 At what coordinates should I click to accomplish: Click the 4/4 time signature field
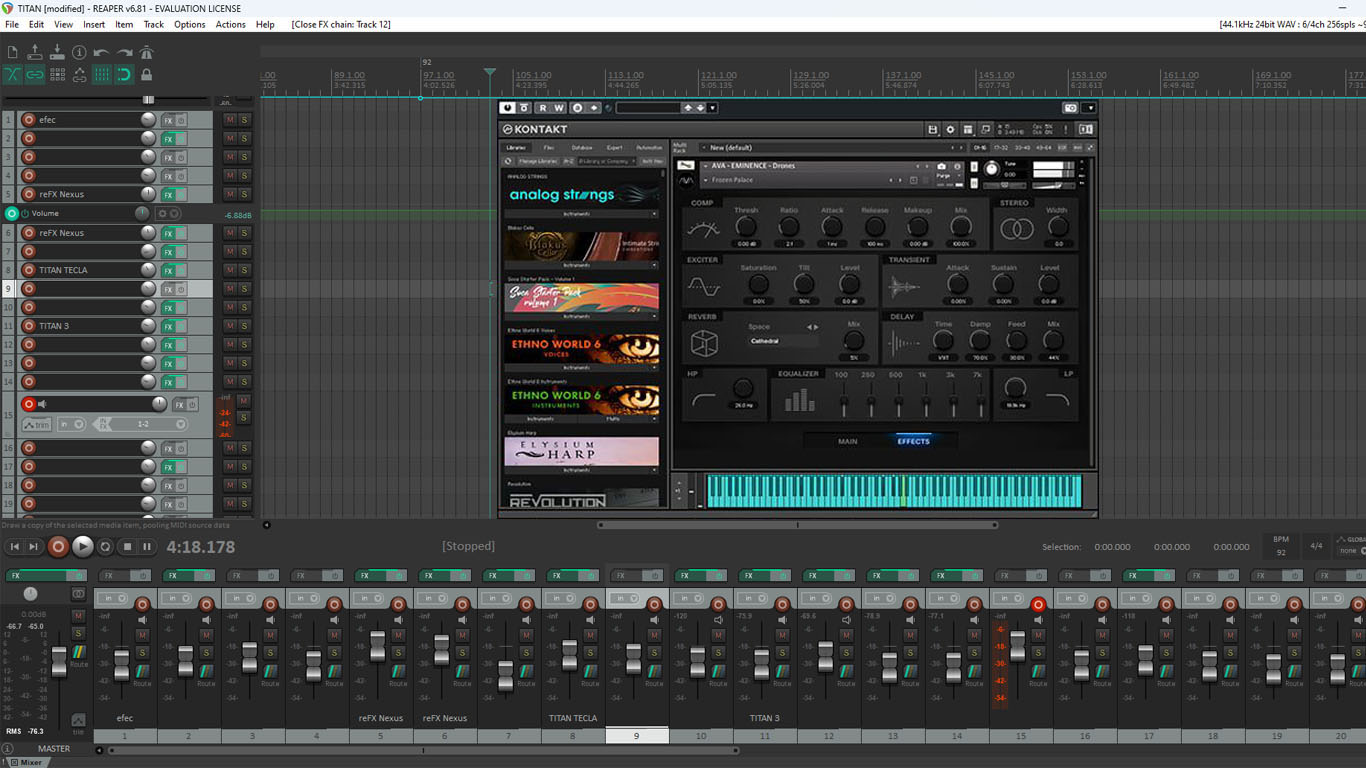1316,546
